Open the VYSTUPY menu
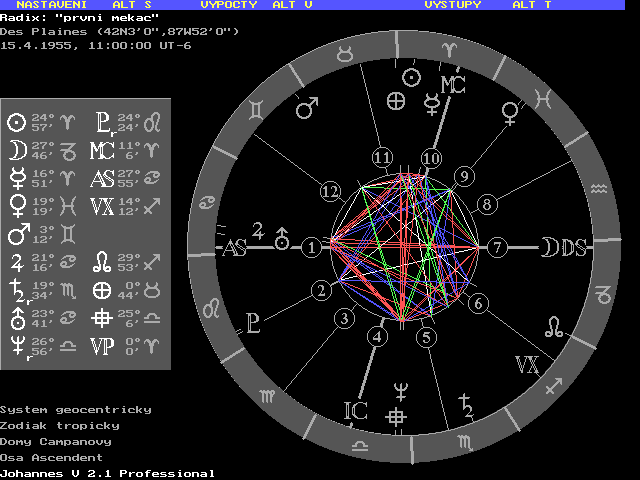The width and height of the screenshot is (640, 480). (452, 5)
